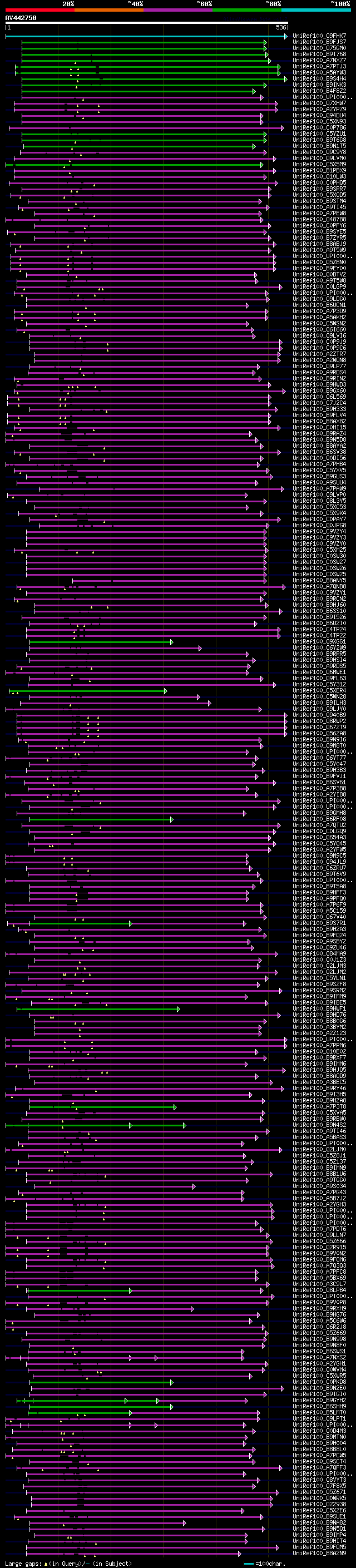Click the green alignment bar for Q9XGG1

click(101, 642)
